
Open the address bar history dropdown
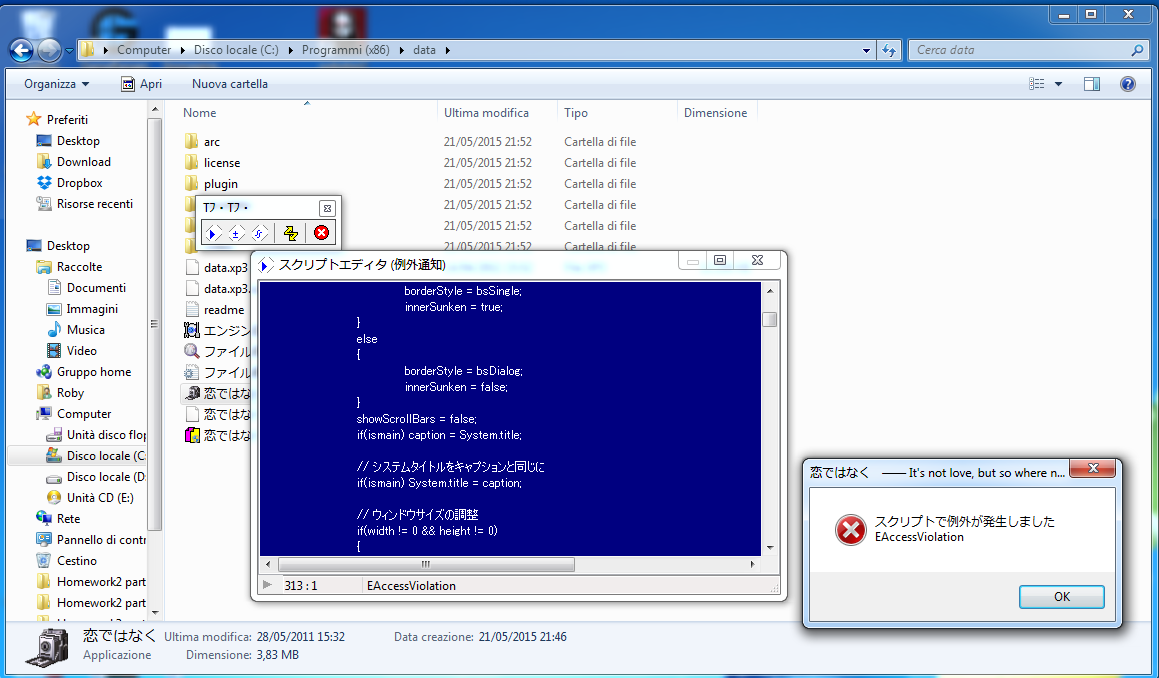(x=866, y=50)
